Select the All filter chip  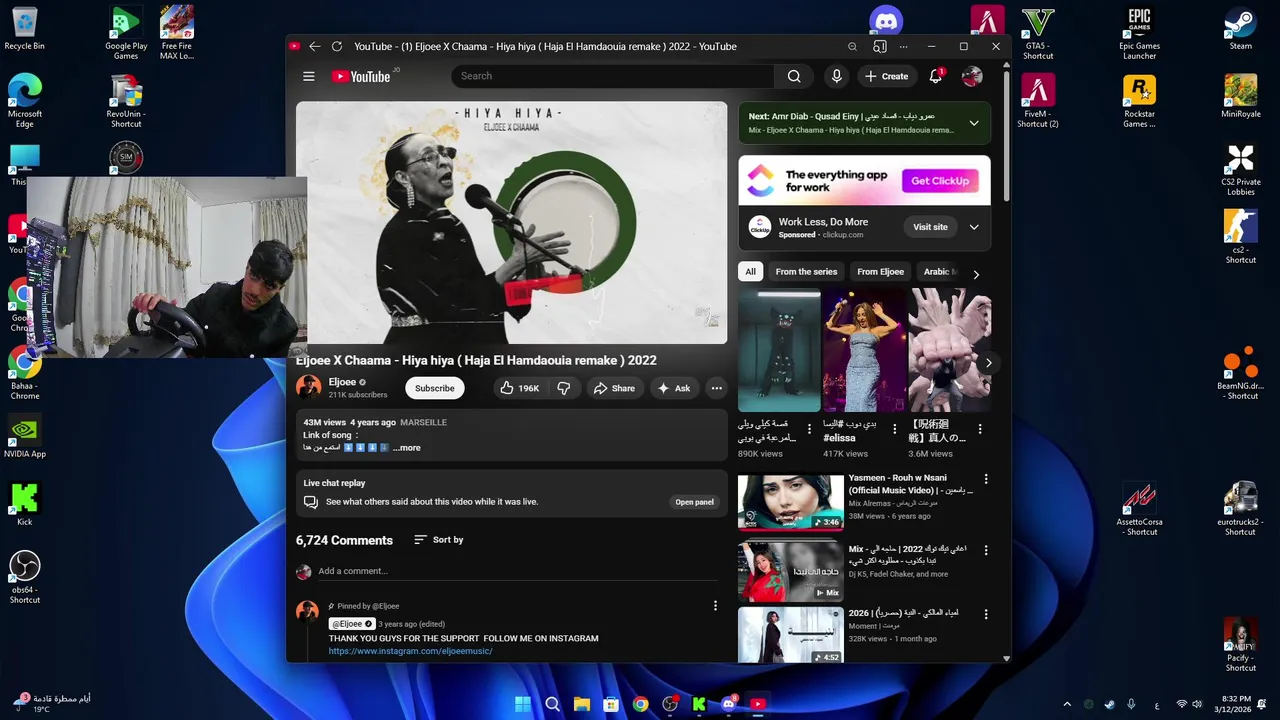point(750,272)
